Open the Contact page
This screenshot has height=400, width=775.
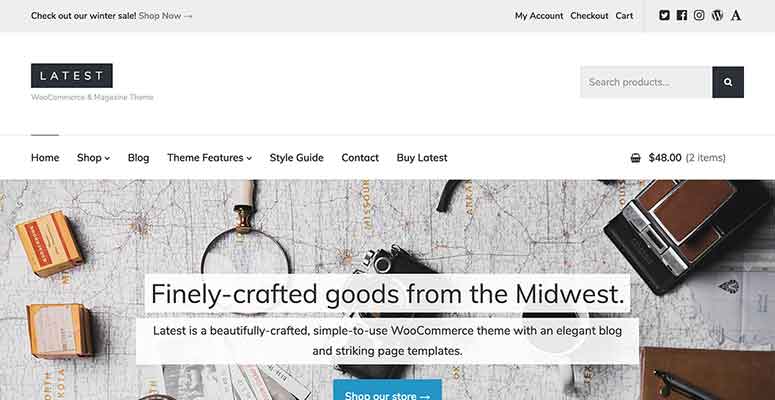tap(360, 158)
